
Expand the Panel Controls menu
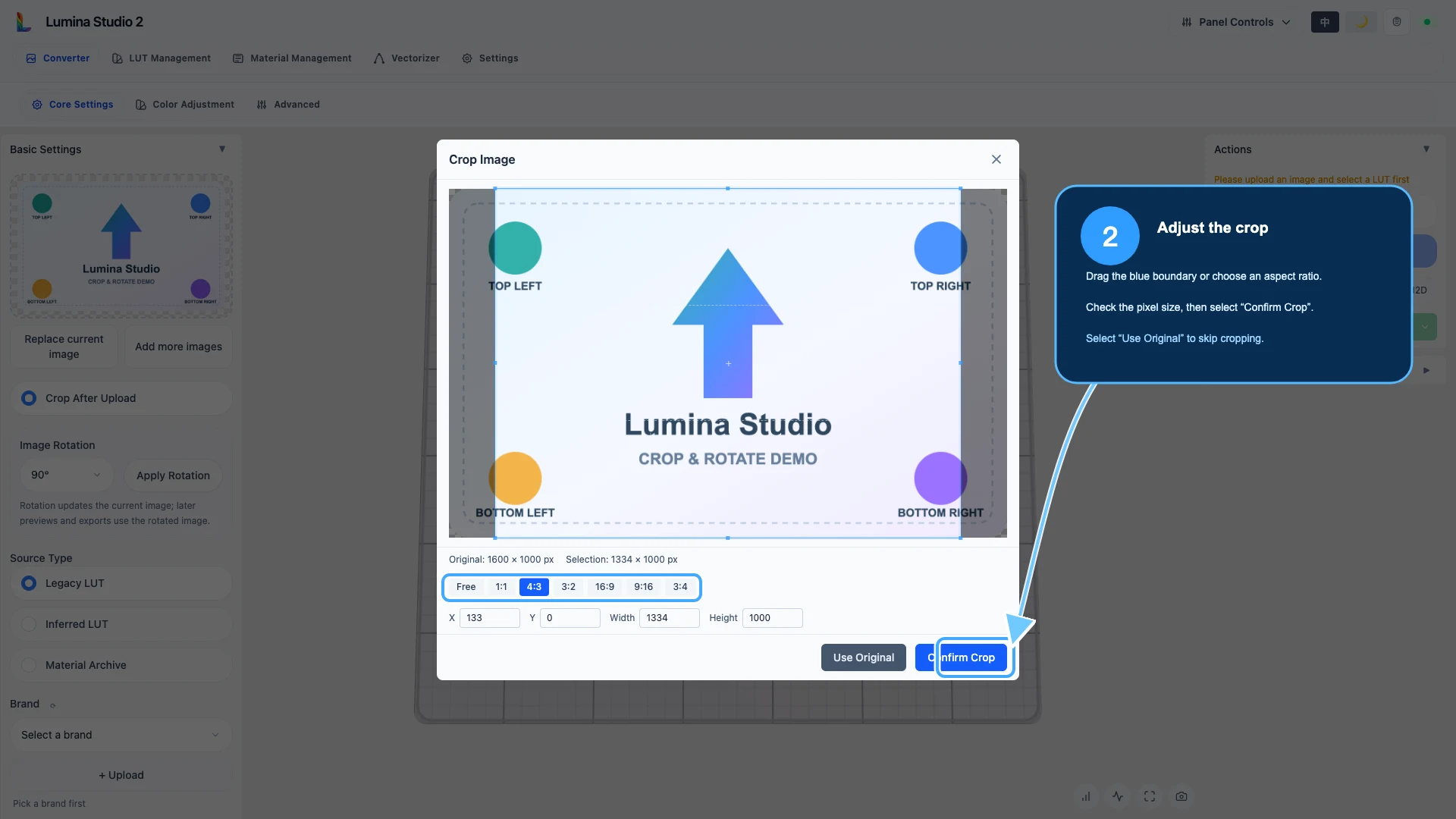point(1236,22)
